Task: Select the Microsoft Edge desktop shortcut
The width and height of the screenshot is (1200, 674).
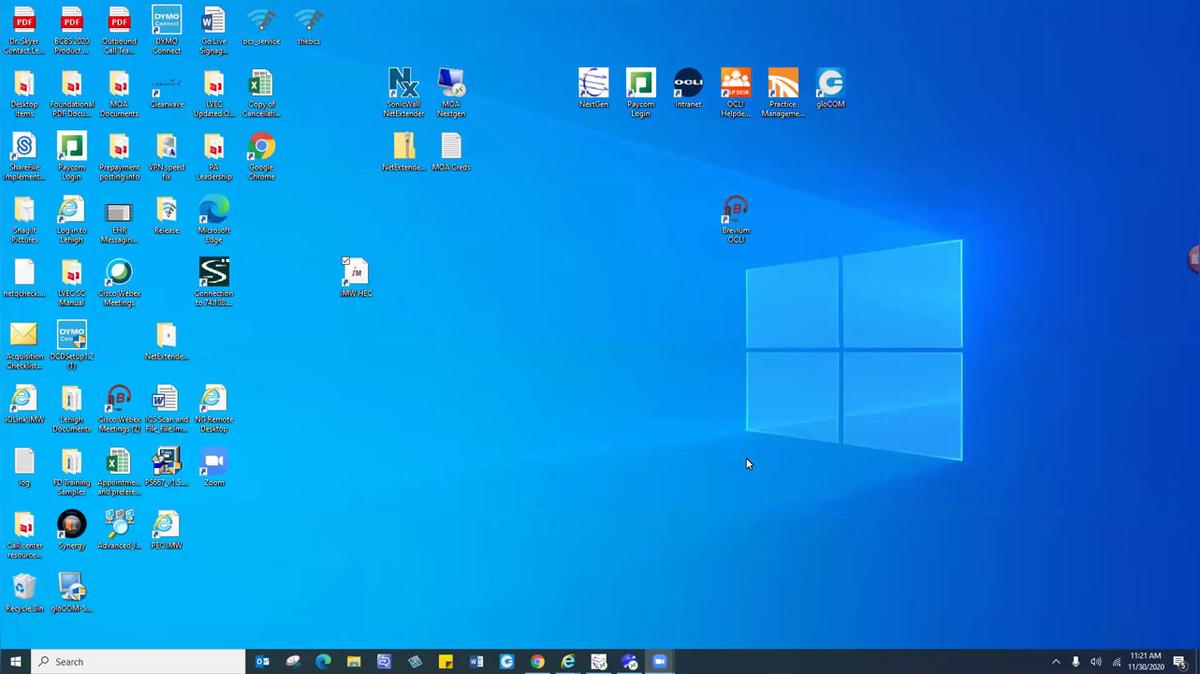Action: click(214, 211)
